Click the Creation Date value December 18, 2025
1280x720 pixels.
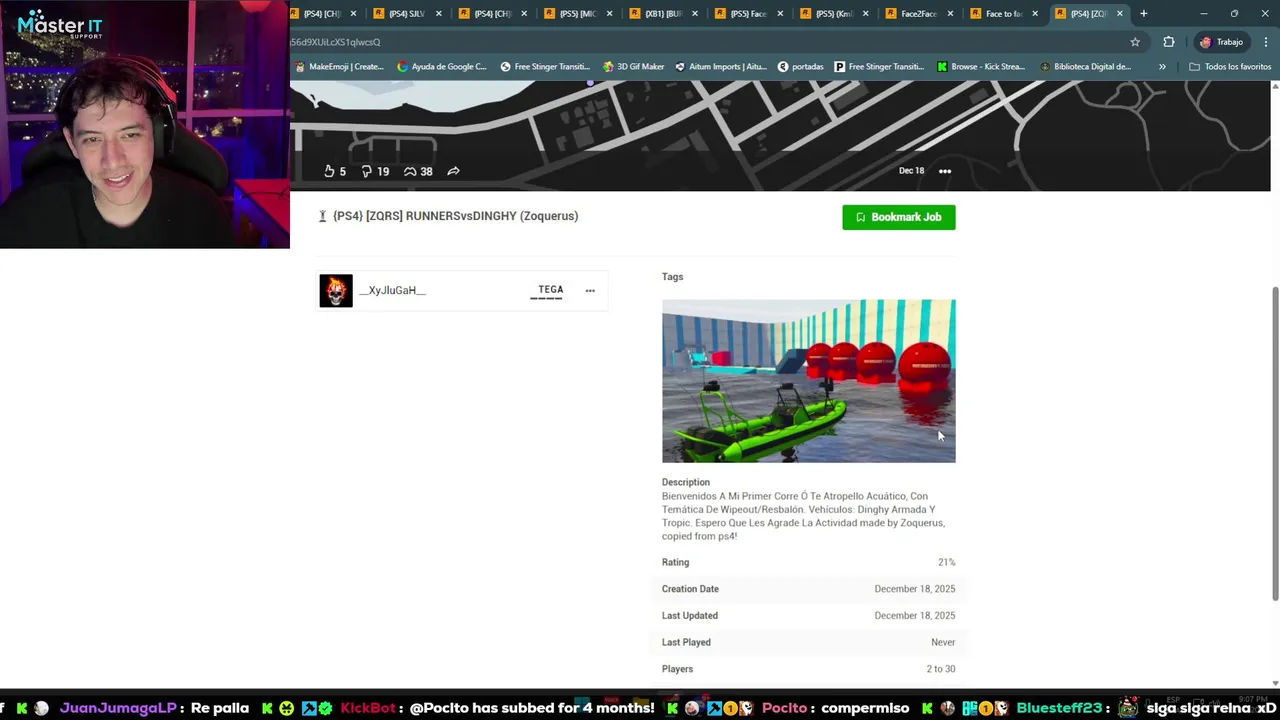tap(915, 589)
